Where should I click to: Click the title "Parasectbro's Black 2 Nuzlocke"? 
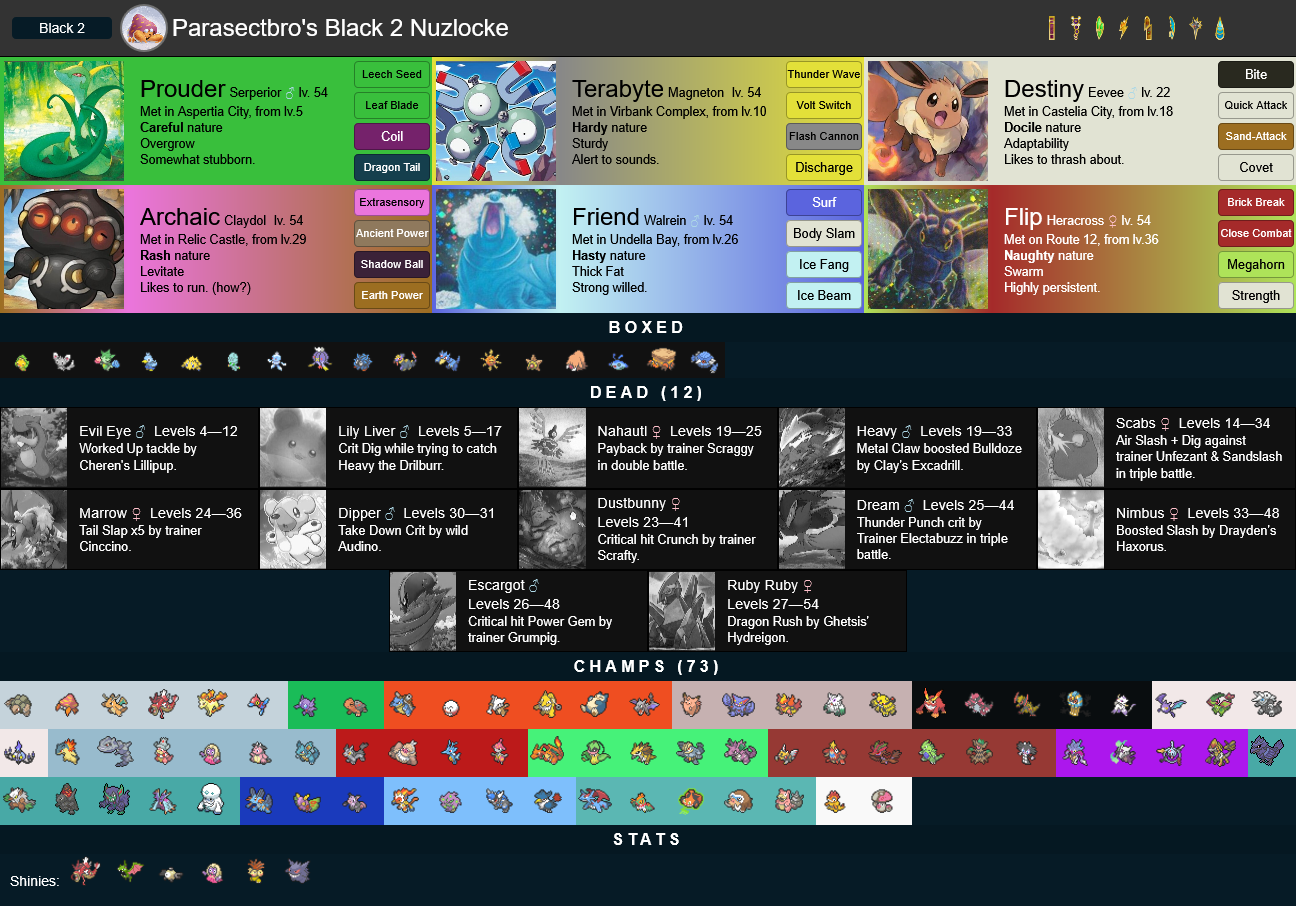click(340, 28)
